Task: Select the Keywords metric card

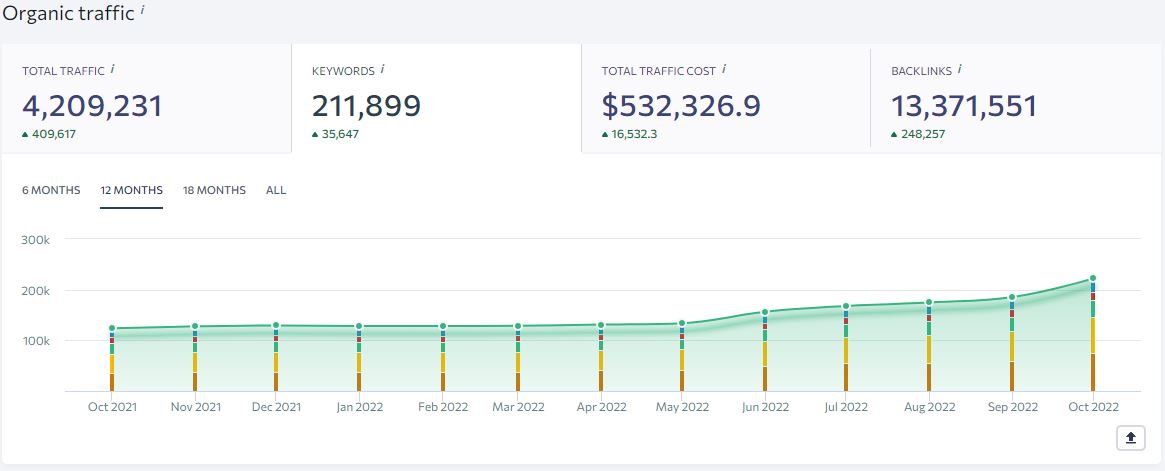Action: [x=436, y=98]
